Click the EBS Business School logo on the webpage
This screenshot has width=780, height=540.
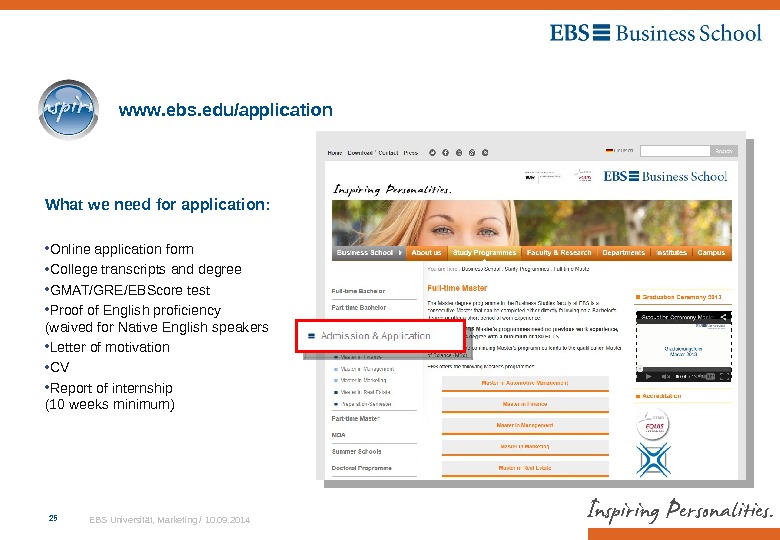click(x=665, y=176)
